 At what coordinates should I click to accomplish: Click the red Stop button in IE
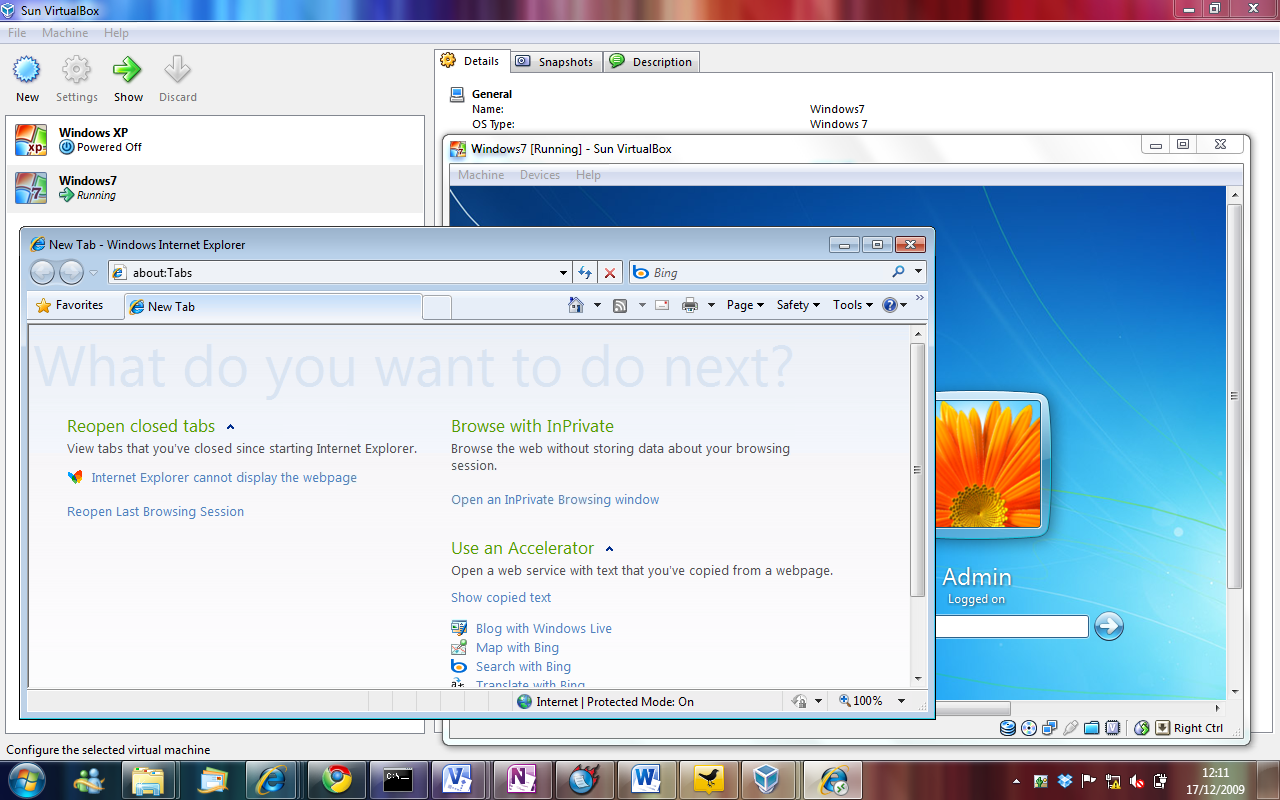click(610, 272)
